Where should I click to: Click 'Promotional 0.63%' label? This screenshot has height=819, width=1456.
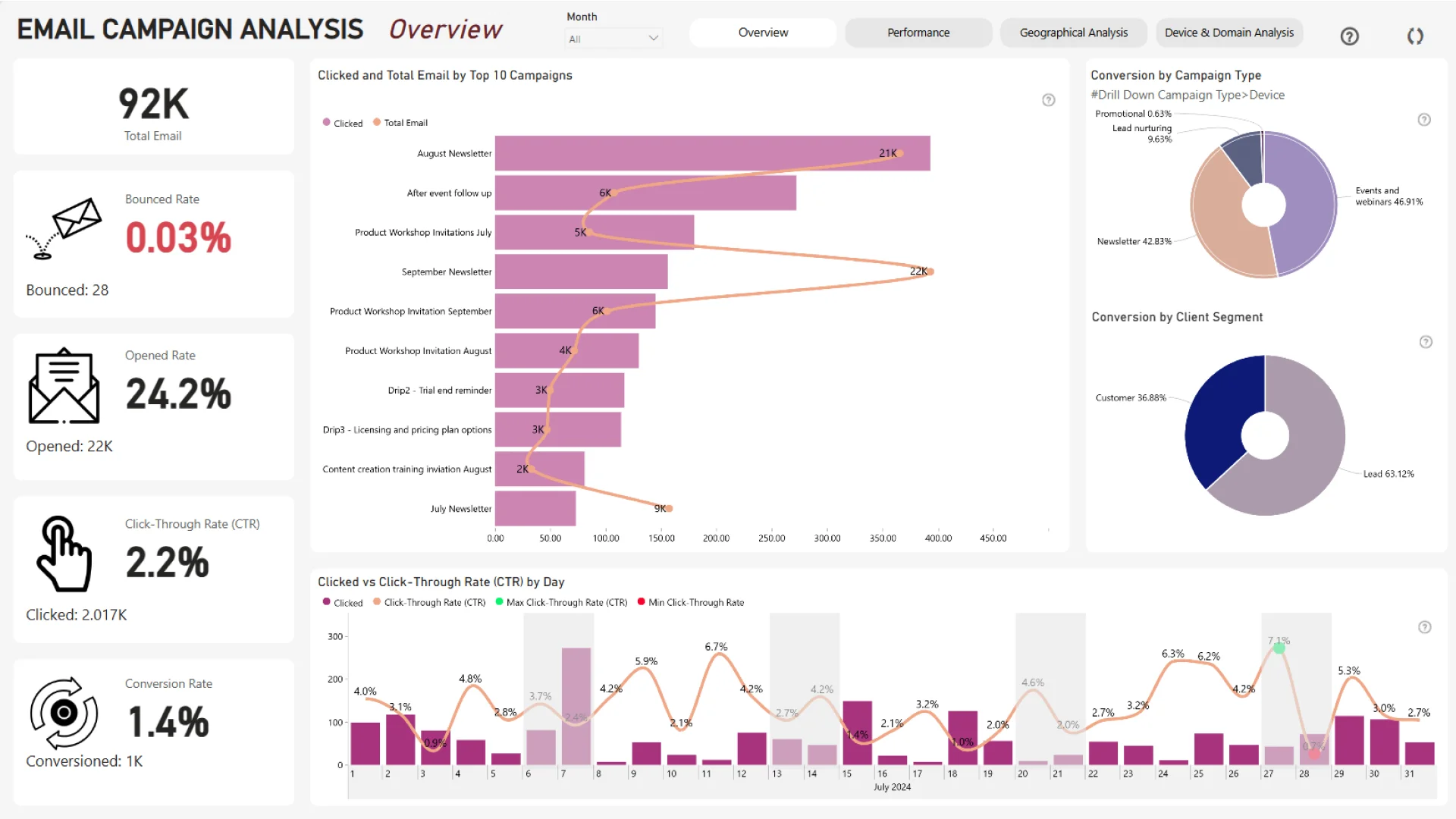[1133, 114]
